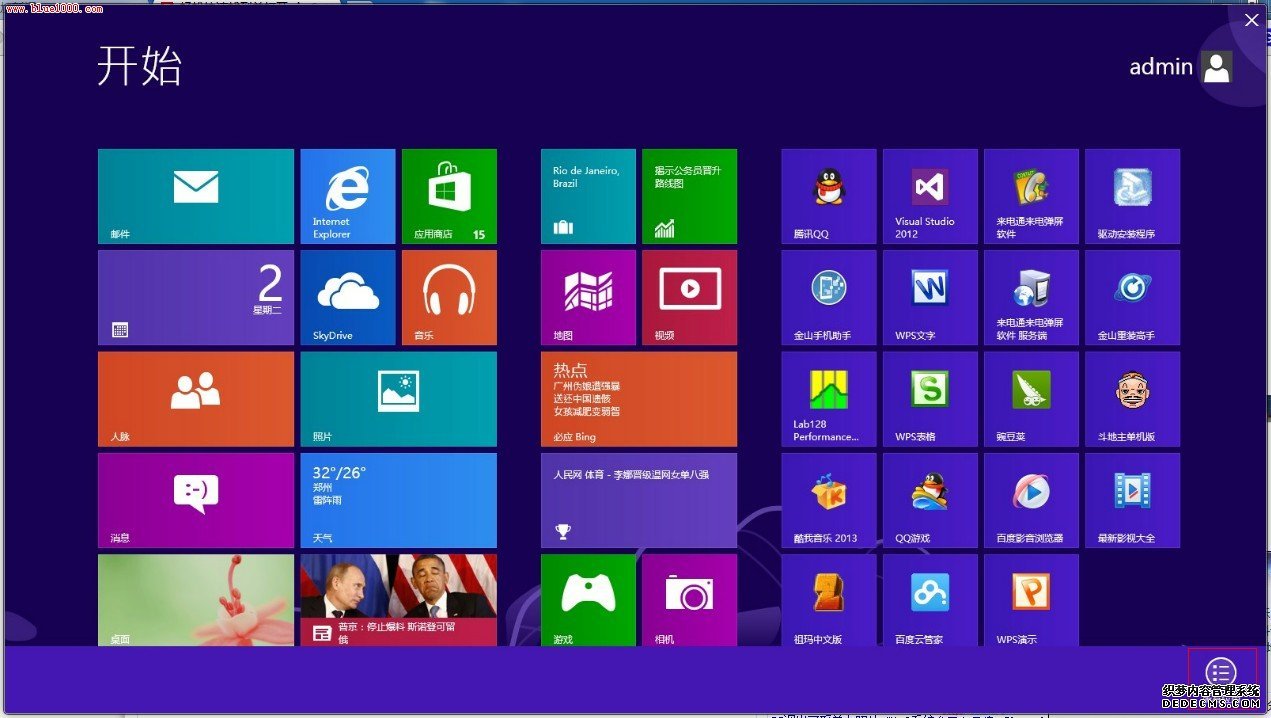Open Lab128 Performance tile
Screen dimensions: 1271x718
pos(829,399)
